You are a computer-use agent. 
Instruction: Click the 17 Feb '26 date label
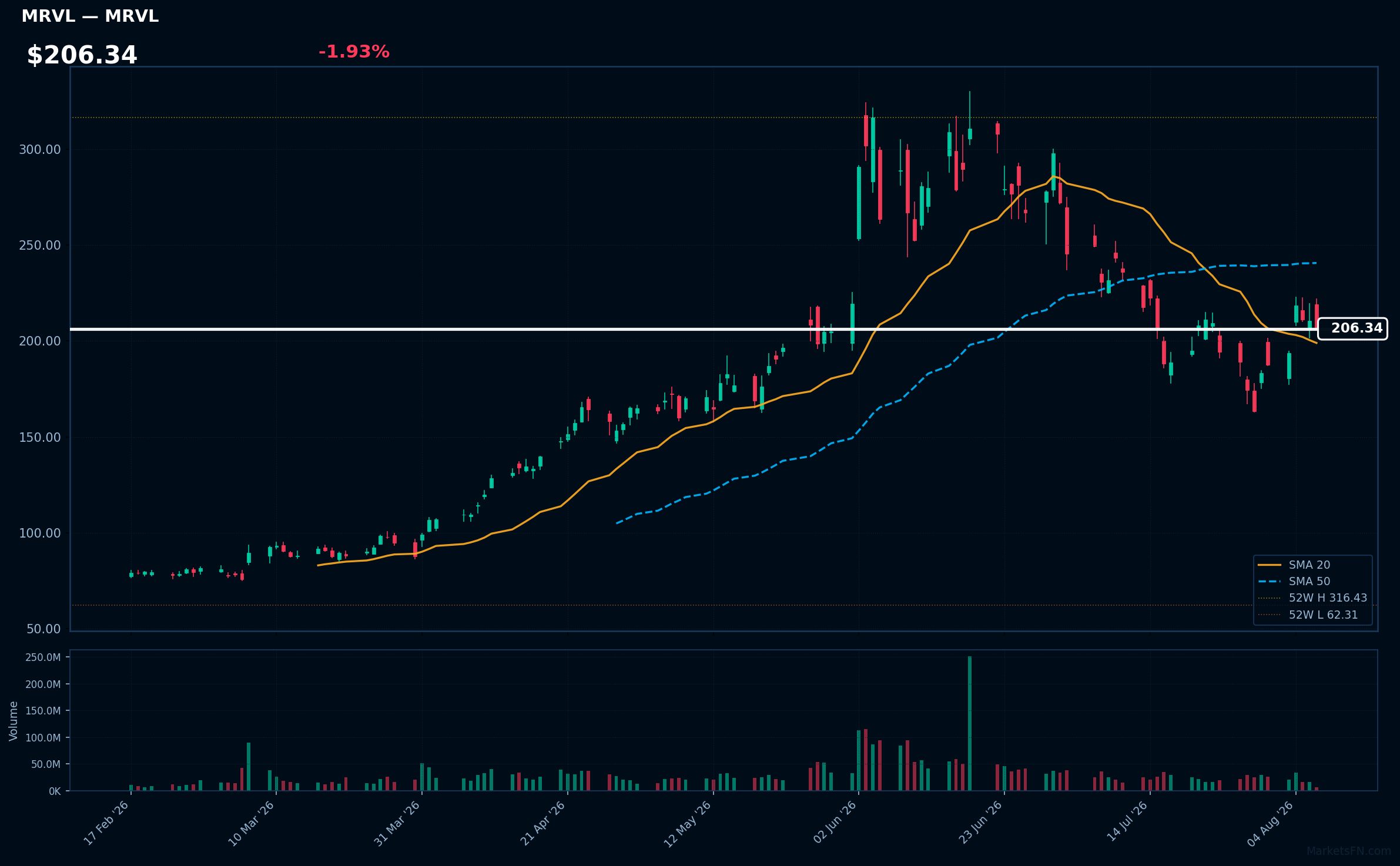106,823
